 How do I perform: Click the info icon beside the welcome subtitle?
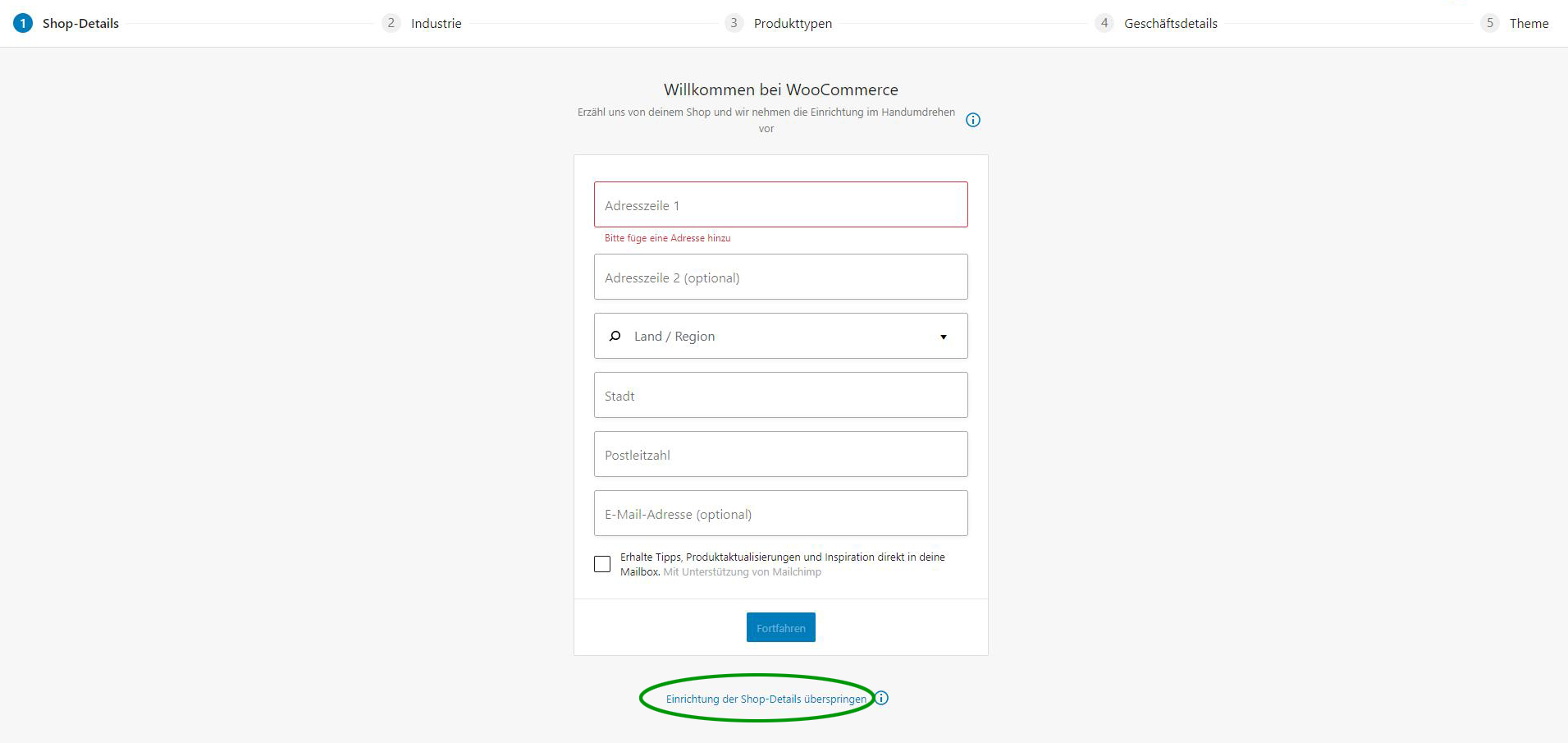click(x=973, y=120)
